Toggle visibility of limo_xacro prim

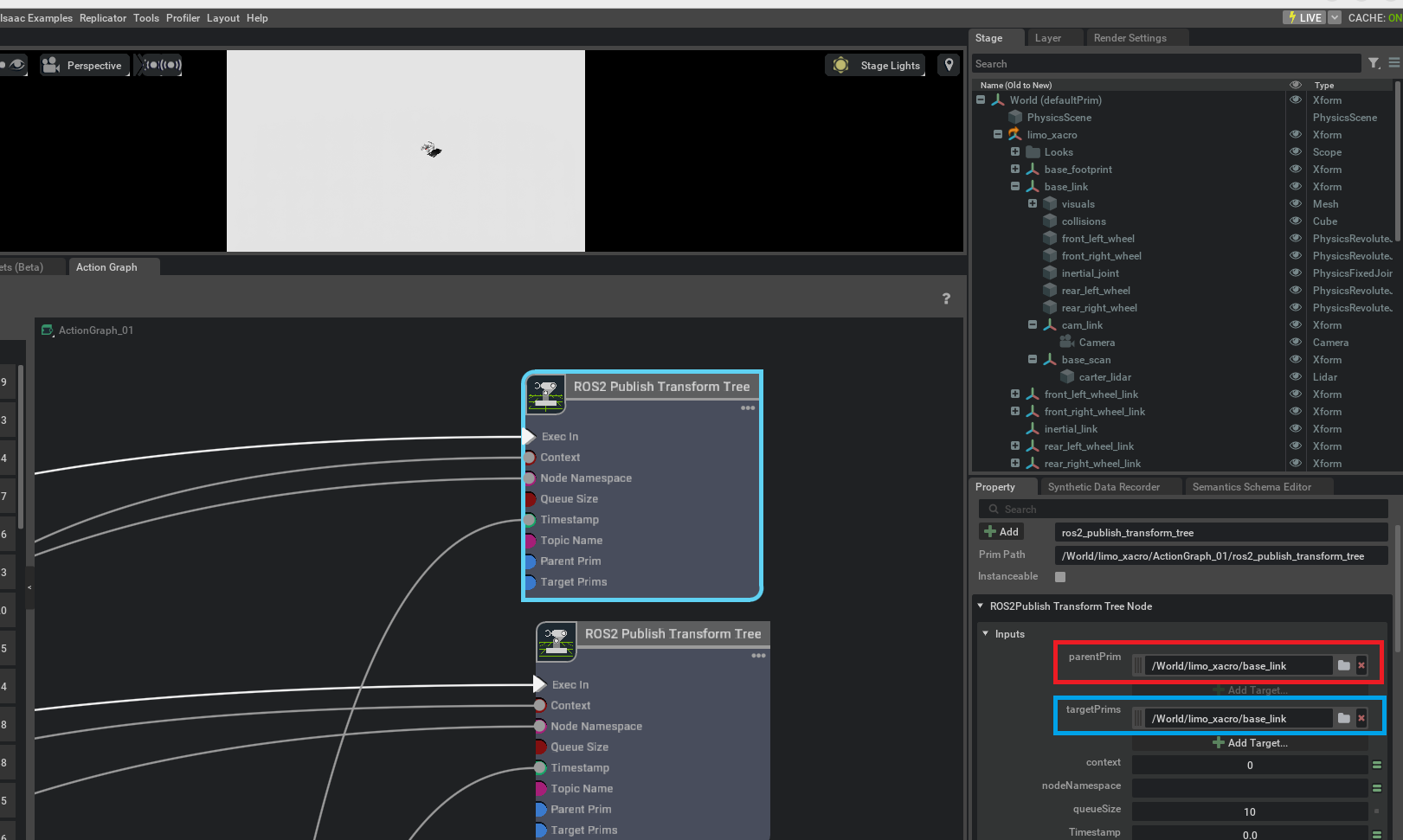(1296, 135)
